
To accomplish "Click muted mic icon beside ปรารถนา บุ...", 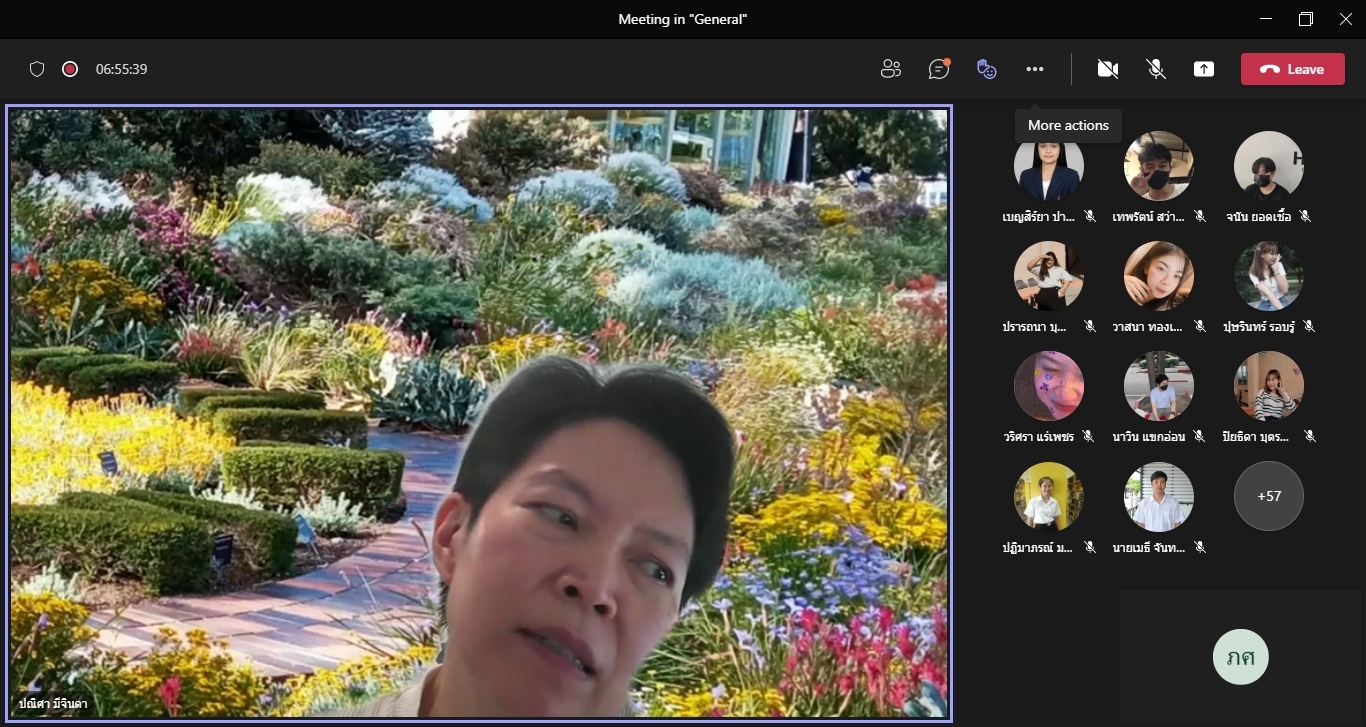I will point(1090,326).
